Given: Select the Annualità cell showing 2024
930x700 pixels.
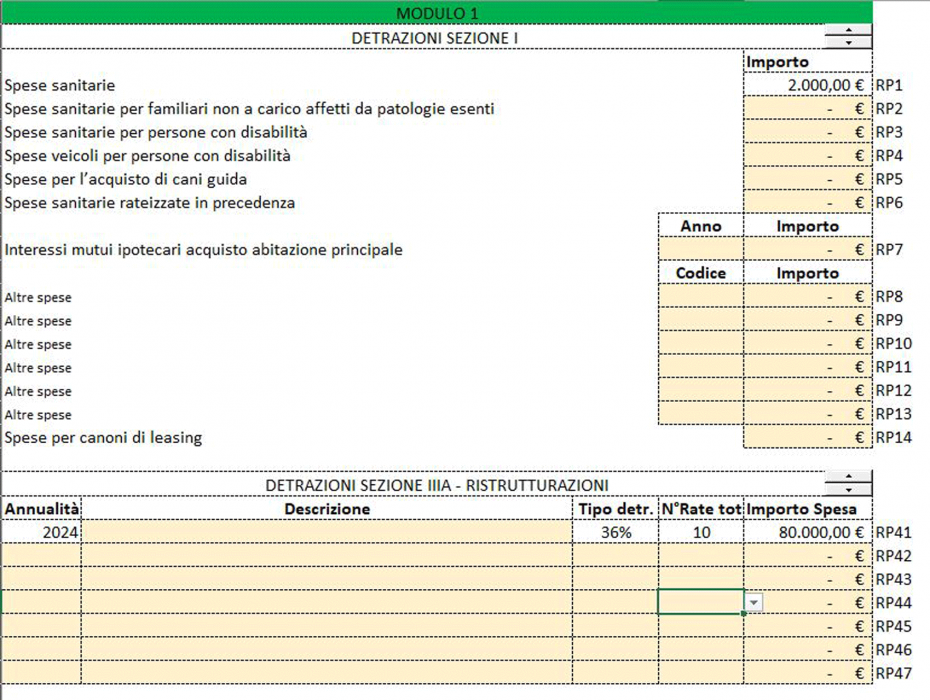Looking at the screenshot, I should coord(41,533).
